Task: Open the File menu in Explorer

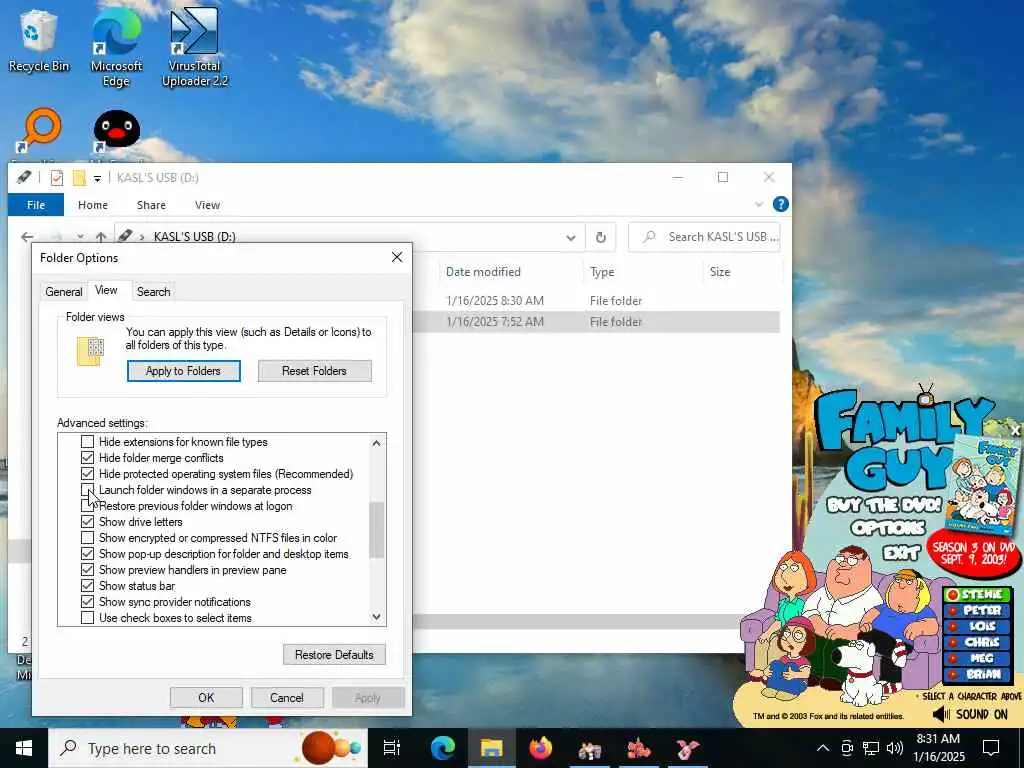Action: 36,205
